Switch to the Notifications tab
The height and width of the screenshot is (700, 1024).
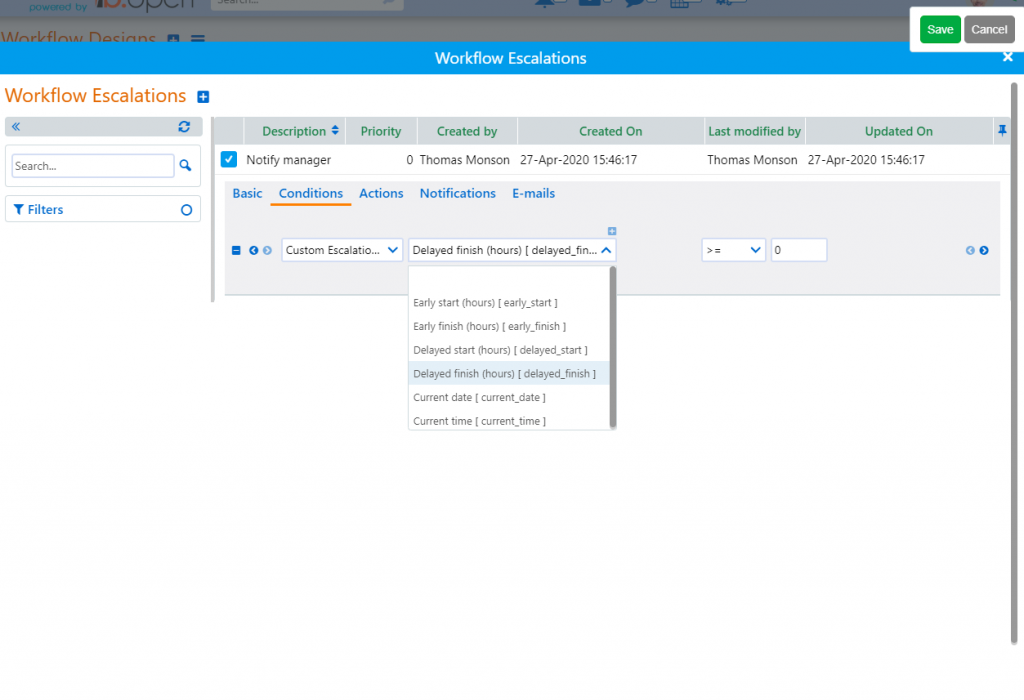[x=457, y=193]
